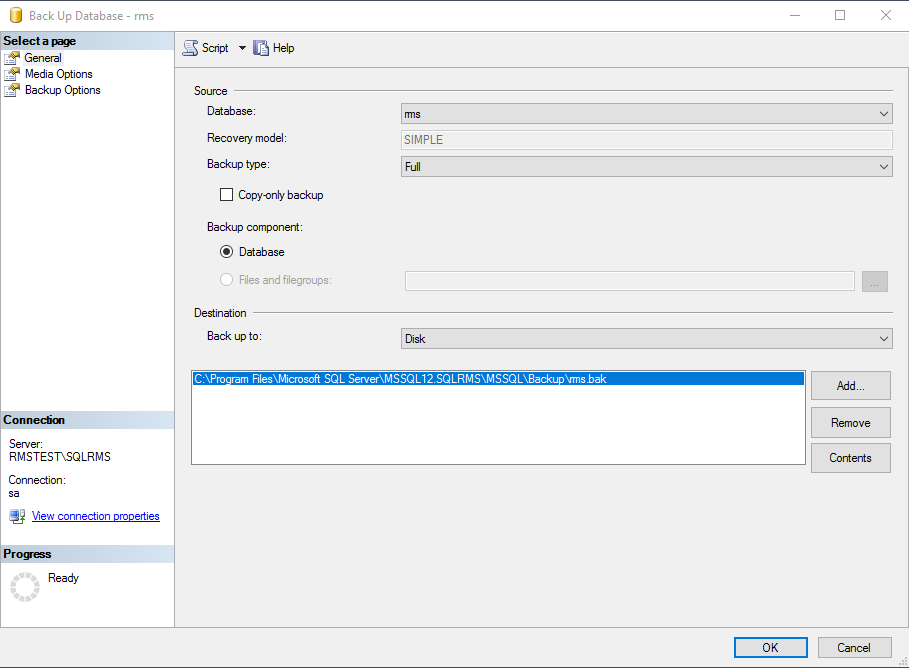
Task: Open View connection properties link
Action: click(96, 516)
